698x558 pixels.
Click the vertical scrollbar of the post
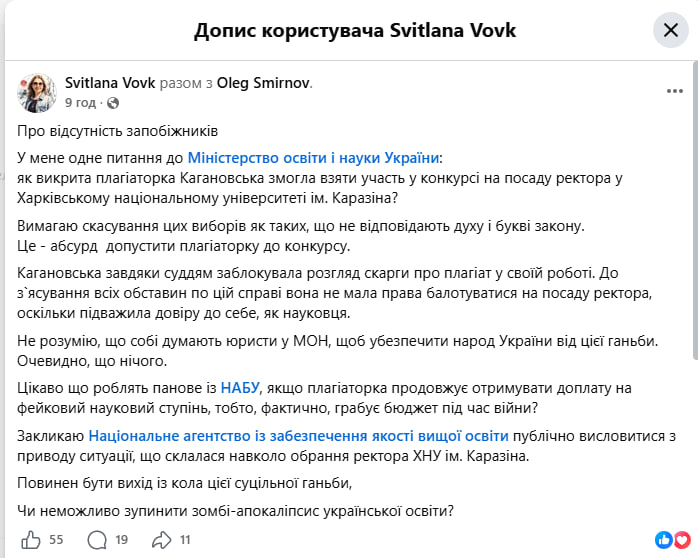695,211
